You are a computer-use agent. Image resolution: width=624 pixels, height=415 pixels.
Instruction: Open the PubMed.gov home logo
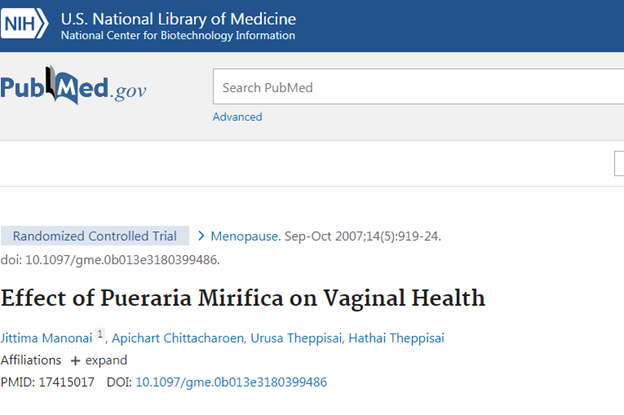[x=73, y=88]
